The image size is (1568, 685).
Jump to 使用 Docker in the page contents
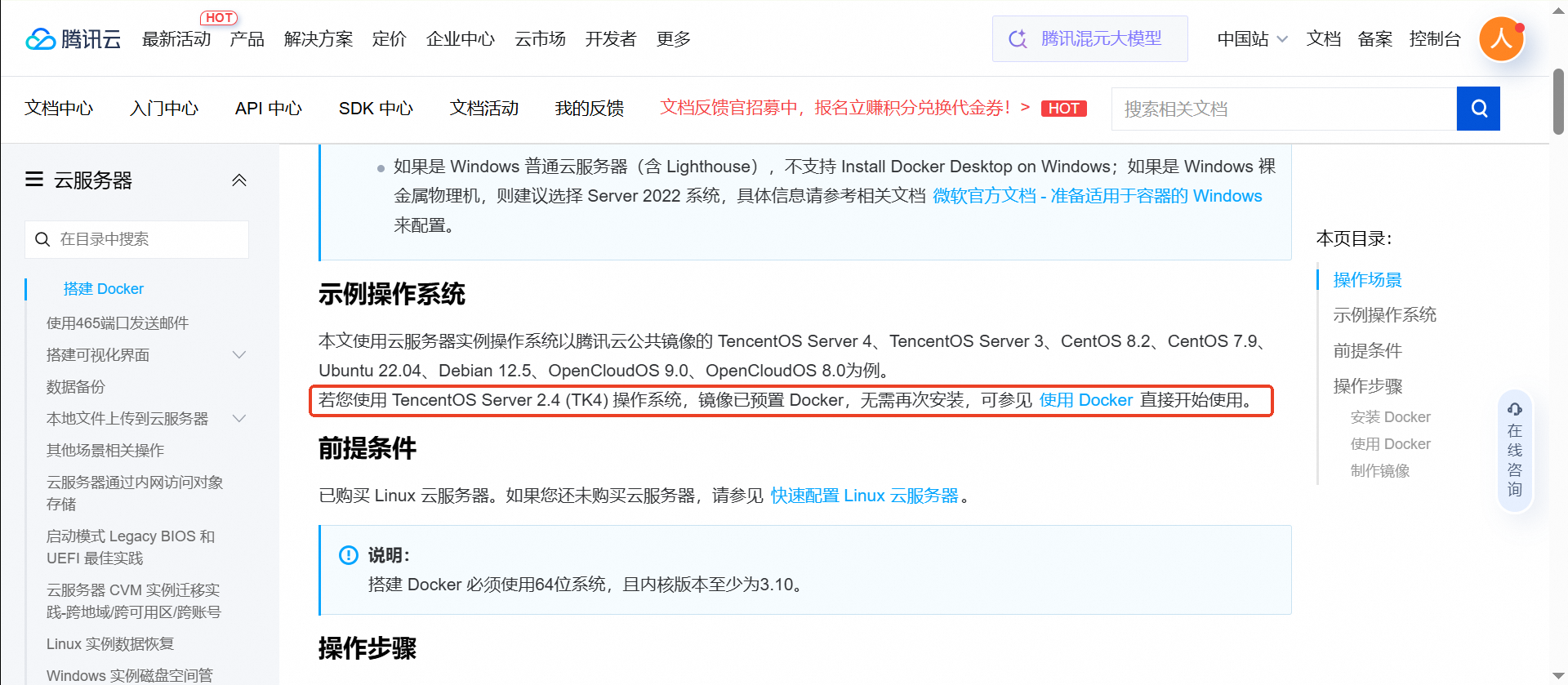tap(1390, 444)
